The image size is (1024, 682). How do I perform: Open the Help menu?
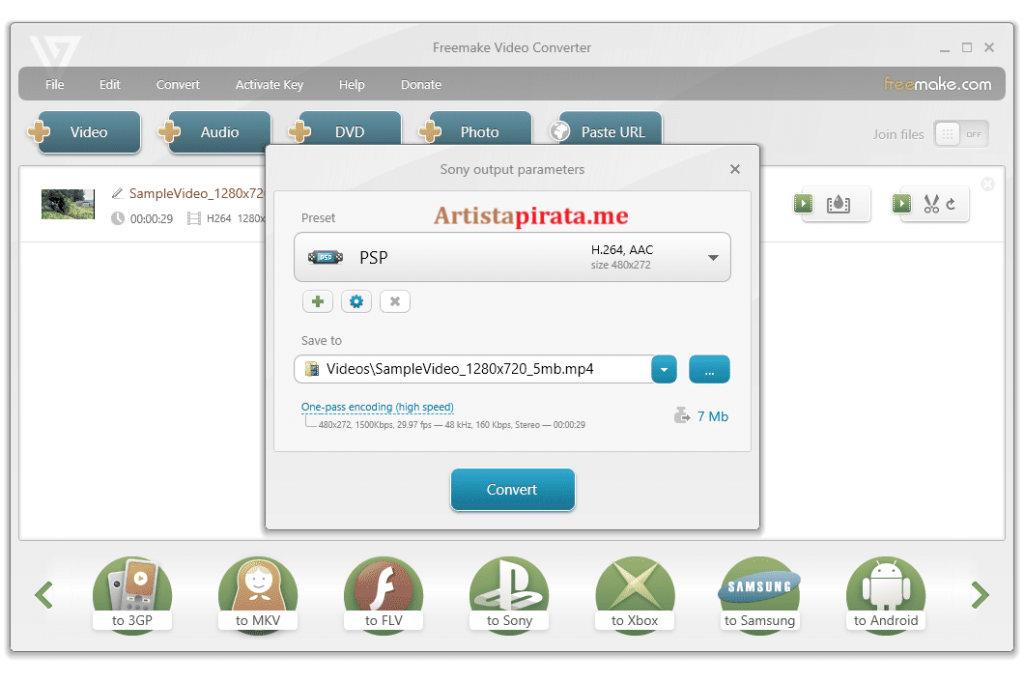(x=351, y=84)
